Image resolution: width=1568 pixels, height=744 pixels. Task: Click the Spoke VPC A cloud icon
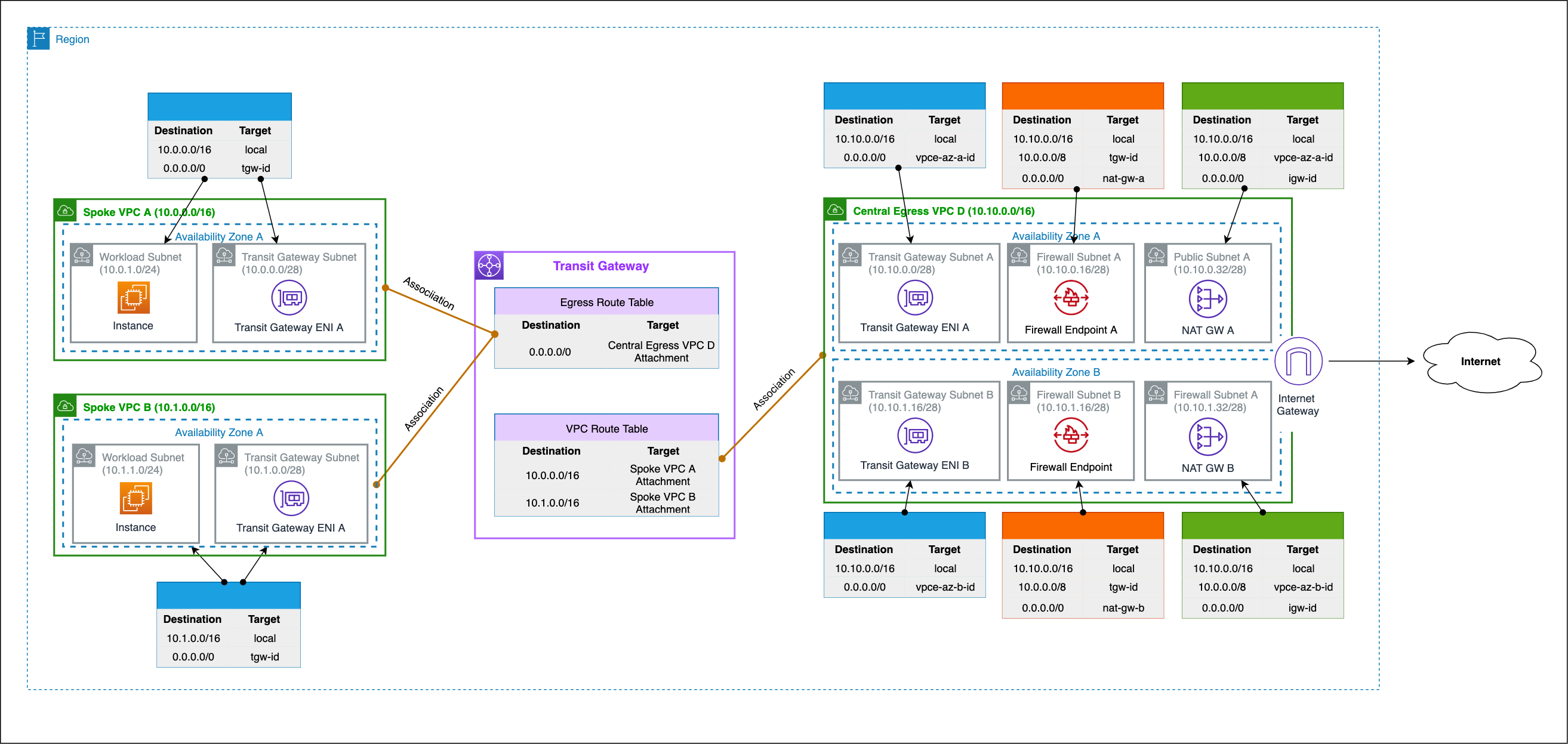[x=65, y=211]
